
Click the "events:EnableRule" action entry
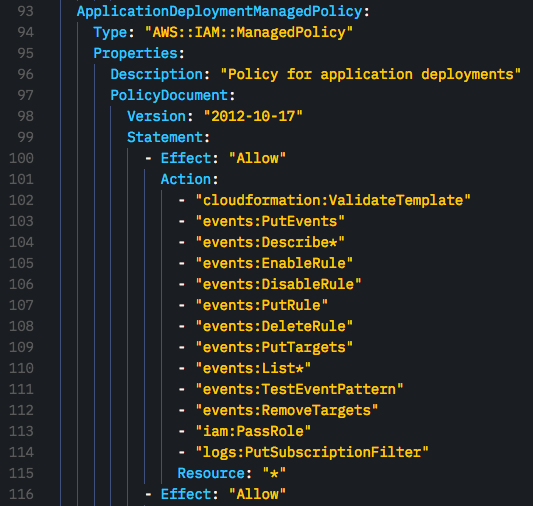[x=274, y=263]
